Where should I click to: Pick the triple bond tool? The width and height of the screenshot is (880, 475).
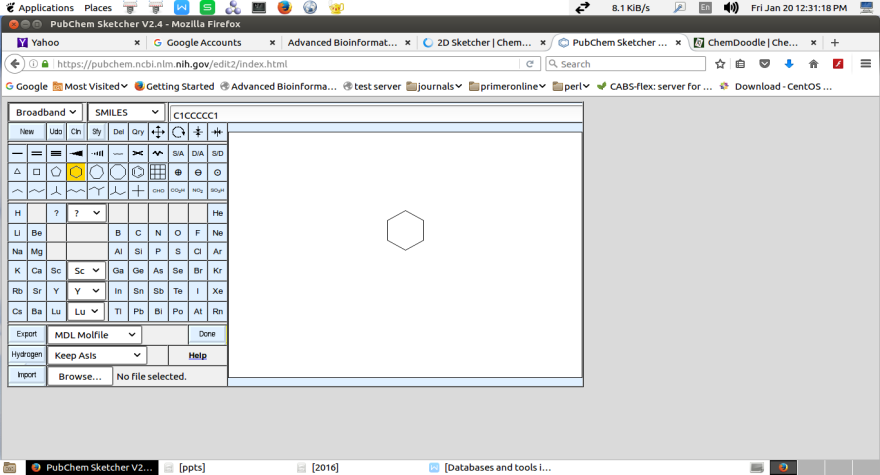(x=57, y=153)
